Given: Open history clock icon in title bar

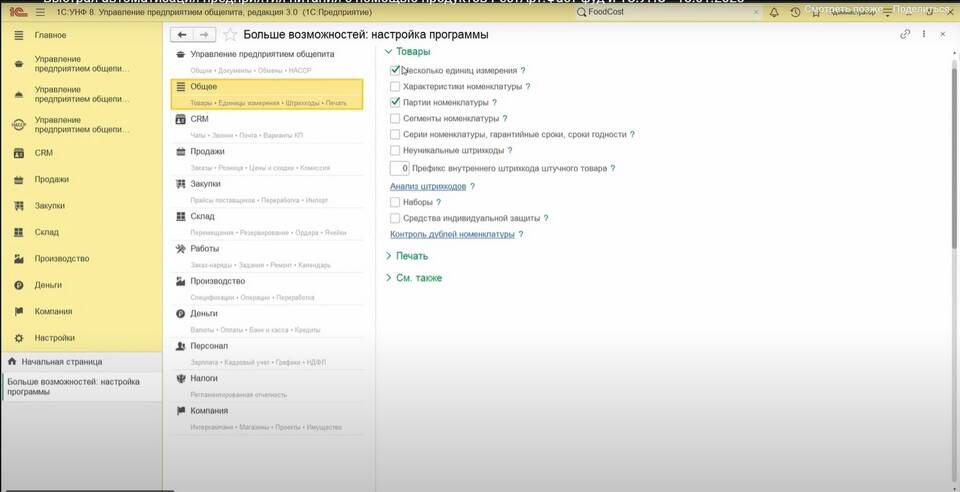Looking at the screenshot, I should click(x=795, y=12).
